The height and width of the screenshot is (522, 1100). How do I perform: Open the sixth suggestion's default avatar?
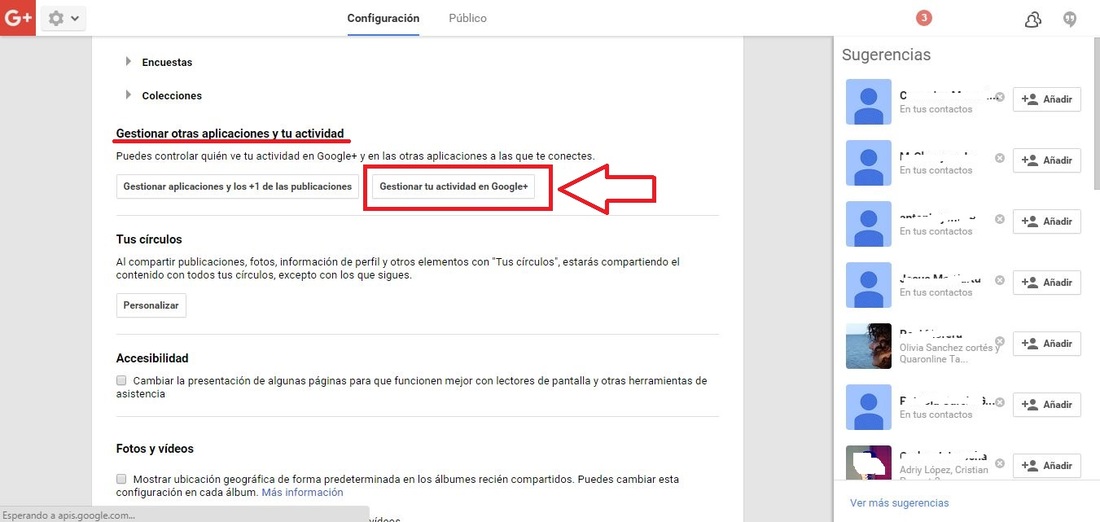click(868, 406)
